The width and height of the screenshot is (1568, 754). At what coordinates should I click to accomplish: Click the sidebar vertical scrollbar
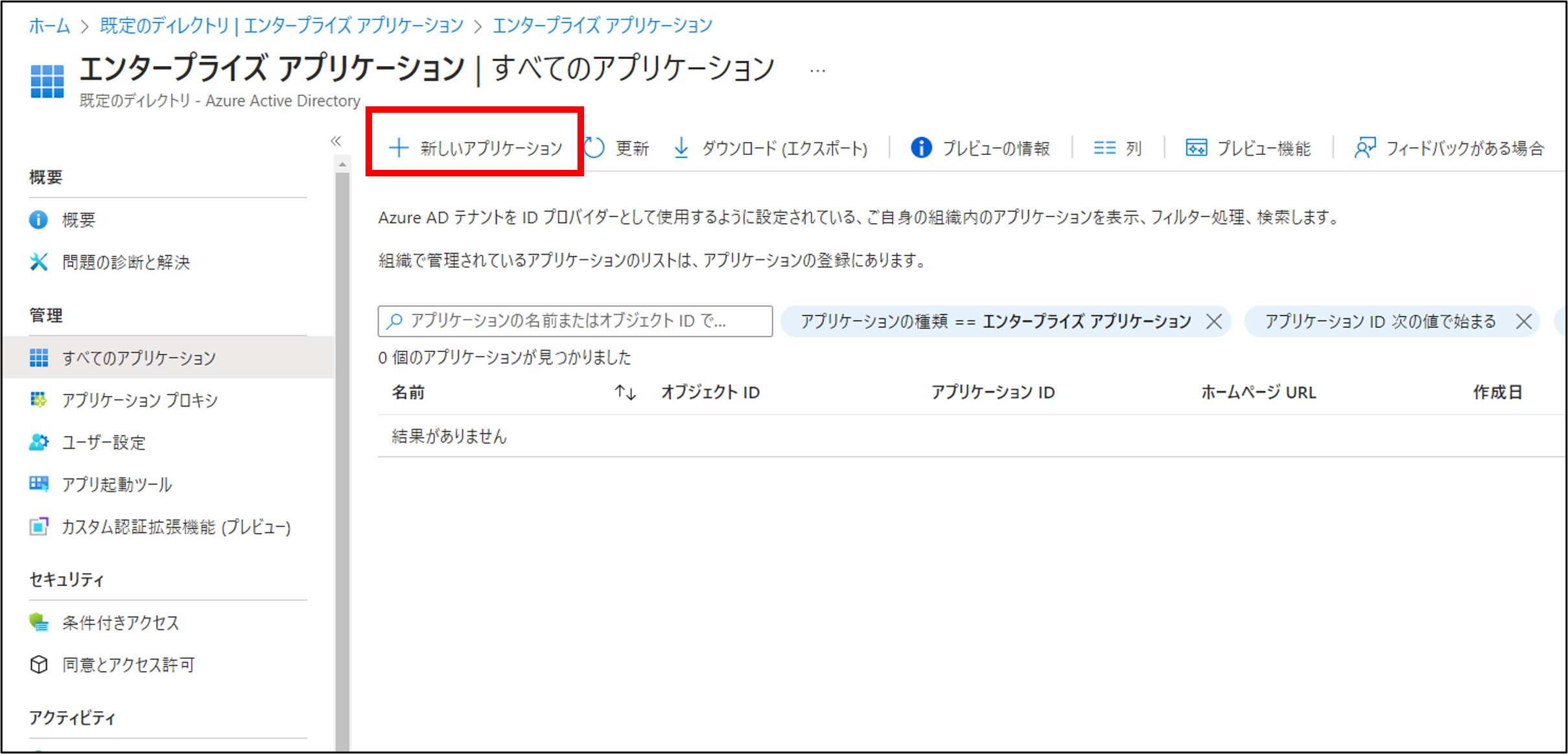tap(342, 454)
